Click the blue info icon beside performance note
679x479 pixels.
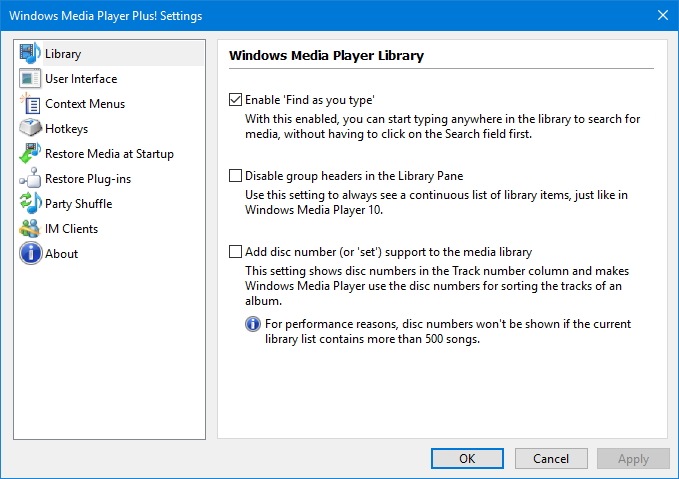tap(253, 324)
